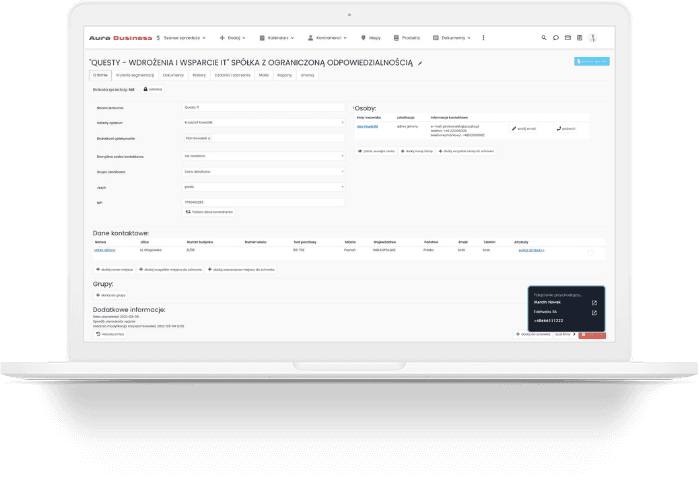699x482 pixels.
Task: Click the wyślij email button
Action: point(523,129)
